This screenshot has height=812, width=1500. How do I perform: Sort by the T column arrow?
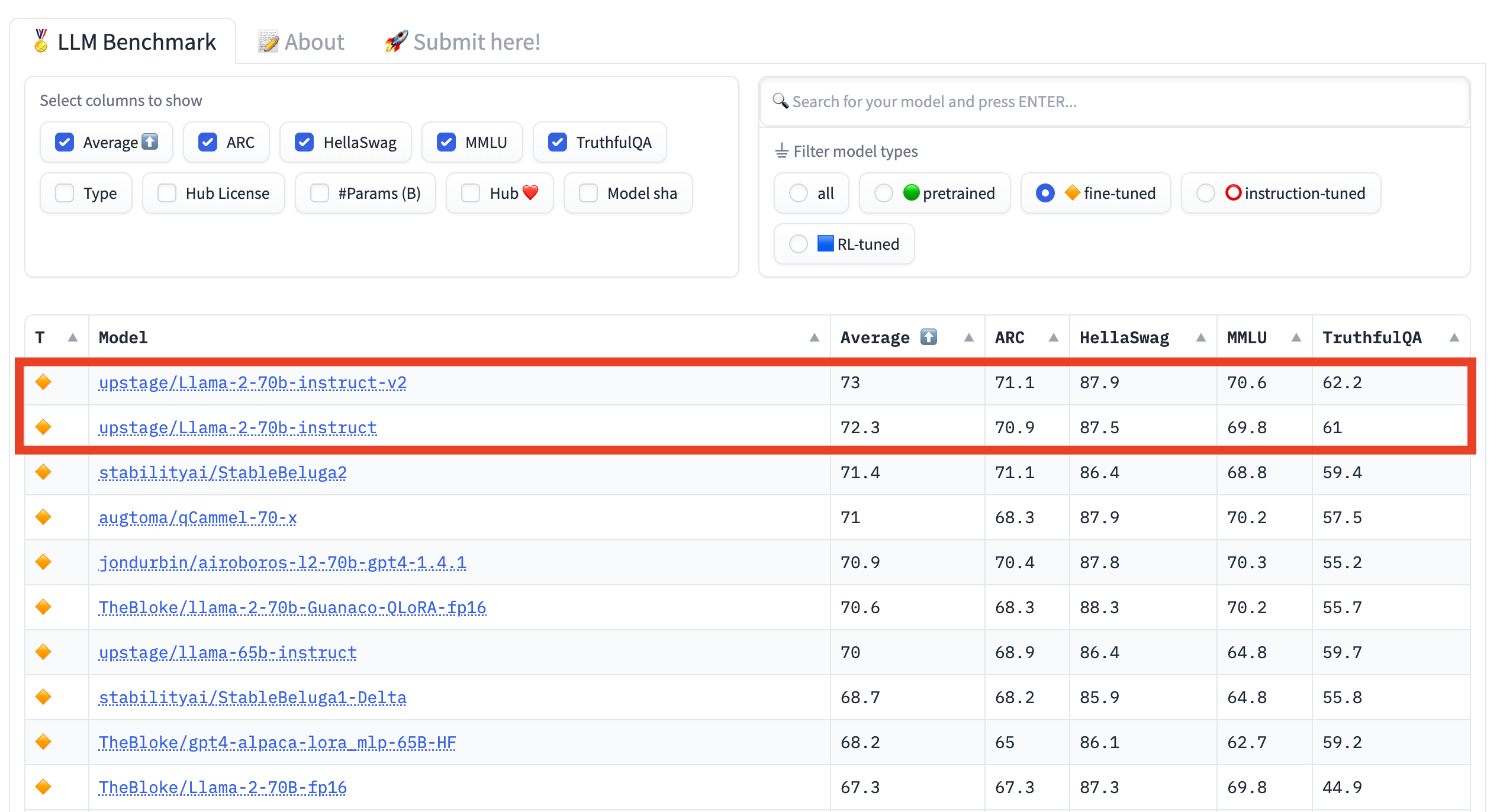pyautogui.click(x=73, y=337)
